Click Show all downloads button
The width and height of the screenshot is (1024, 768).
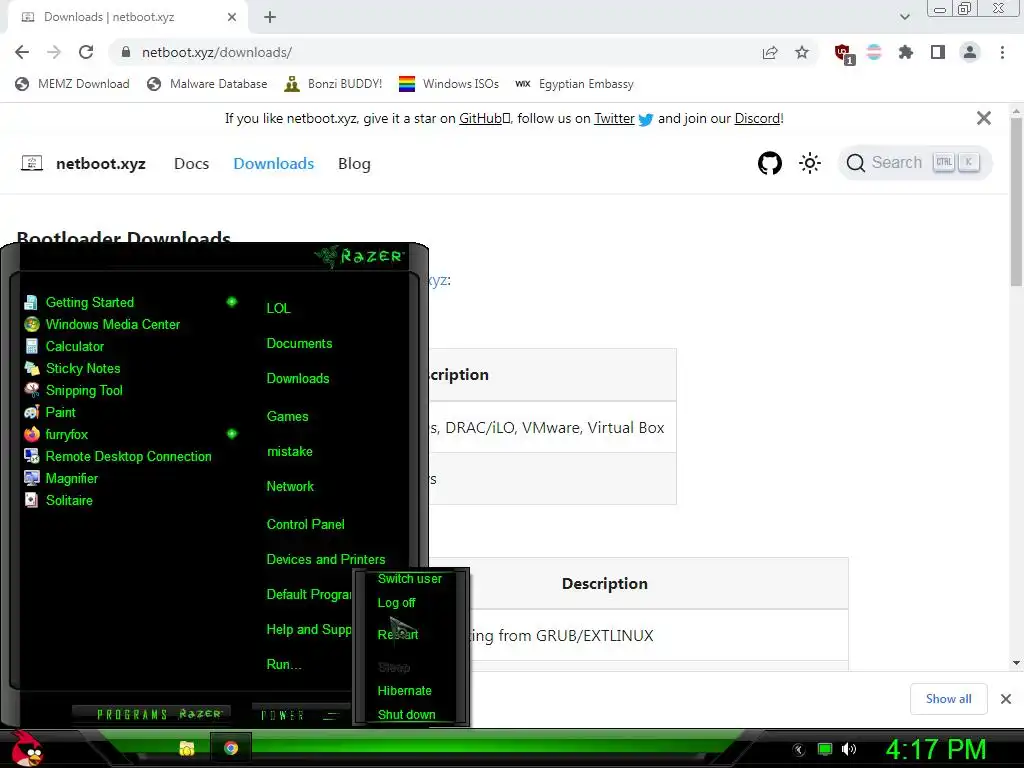click(948, 699)
